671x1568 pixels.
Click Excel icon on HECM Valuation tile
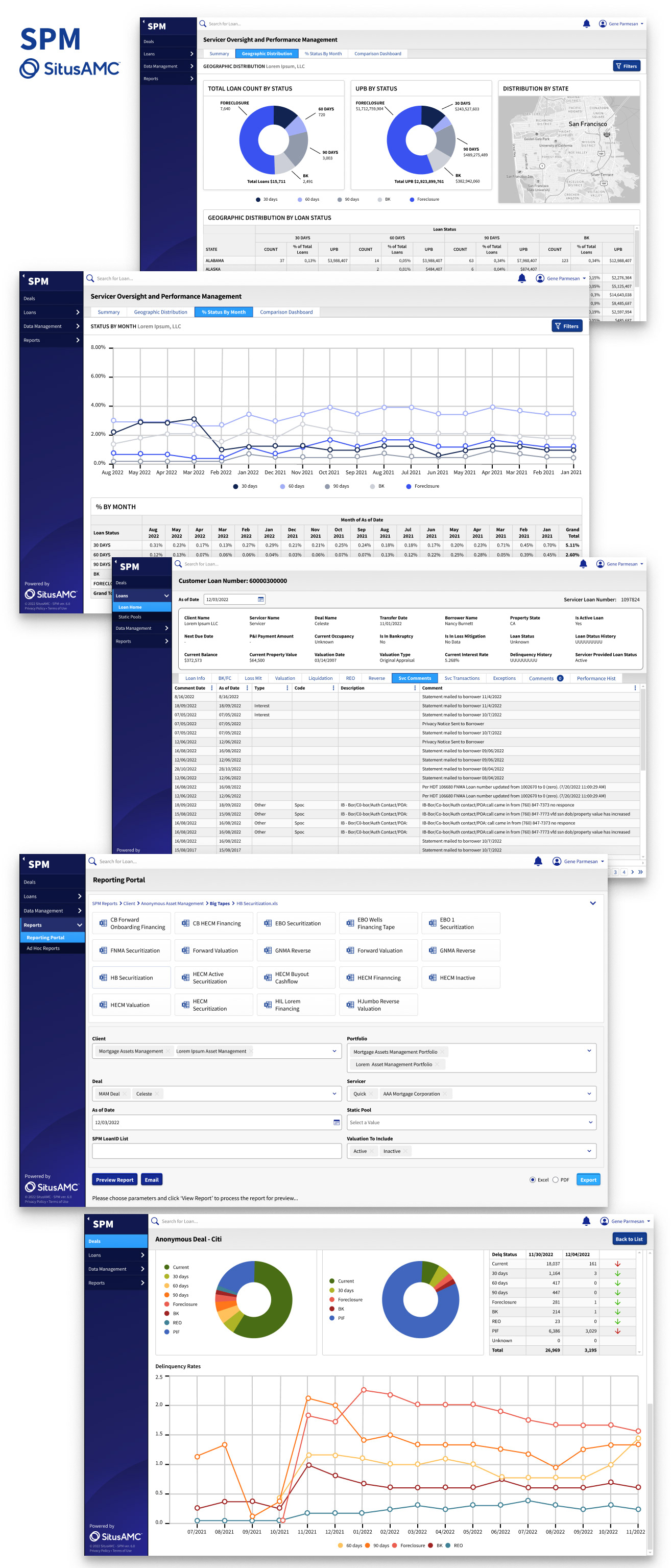(103, 1005)
